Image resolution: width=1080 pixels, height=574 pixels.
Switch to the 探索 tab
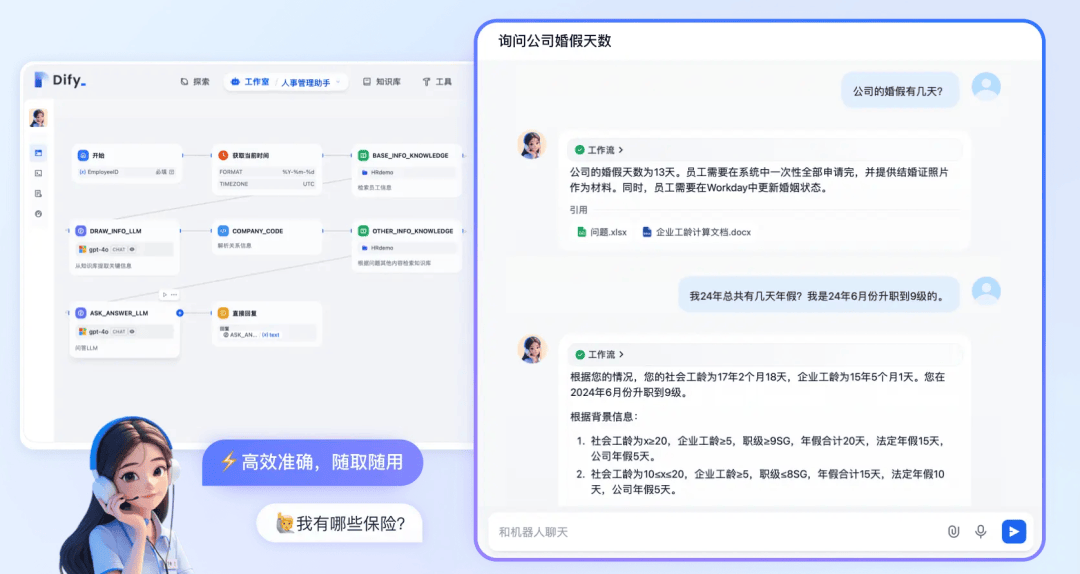tap(195, 82)
